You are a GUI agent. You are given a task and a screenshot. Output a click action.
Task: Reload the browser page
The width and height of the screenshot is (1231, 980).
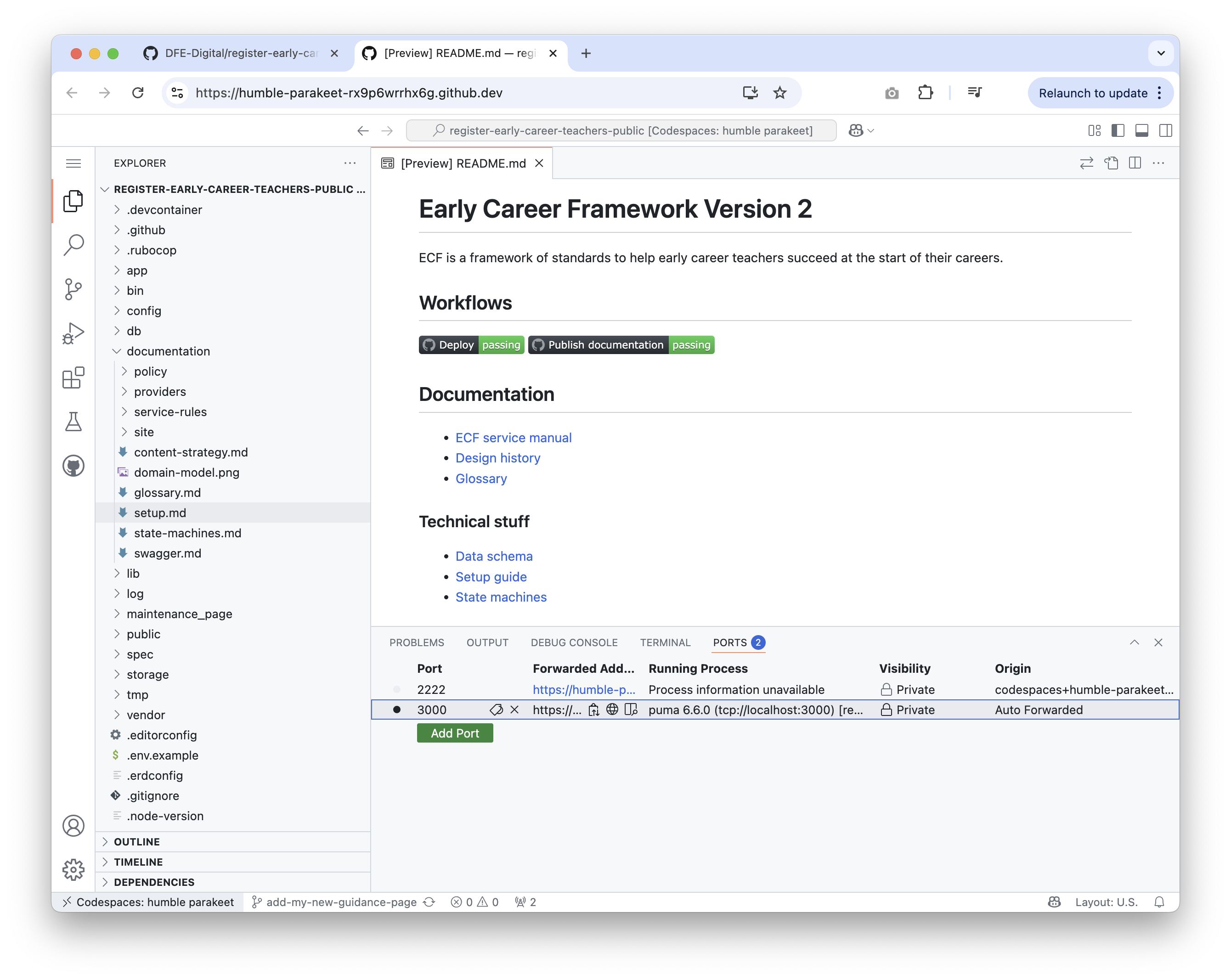pos(138,92)
